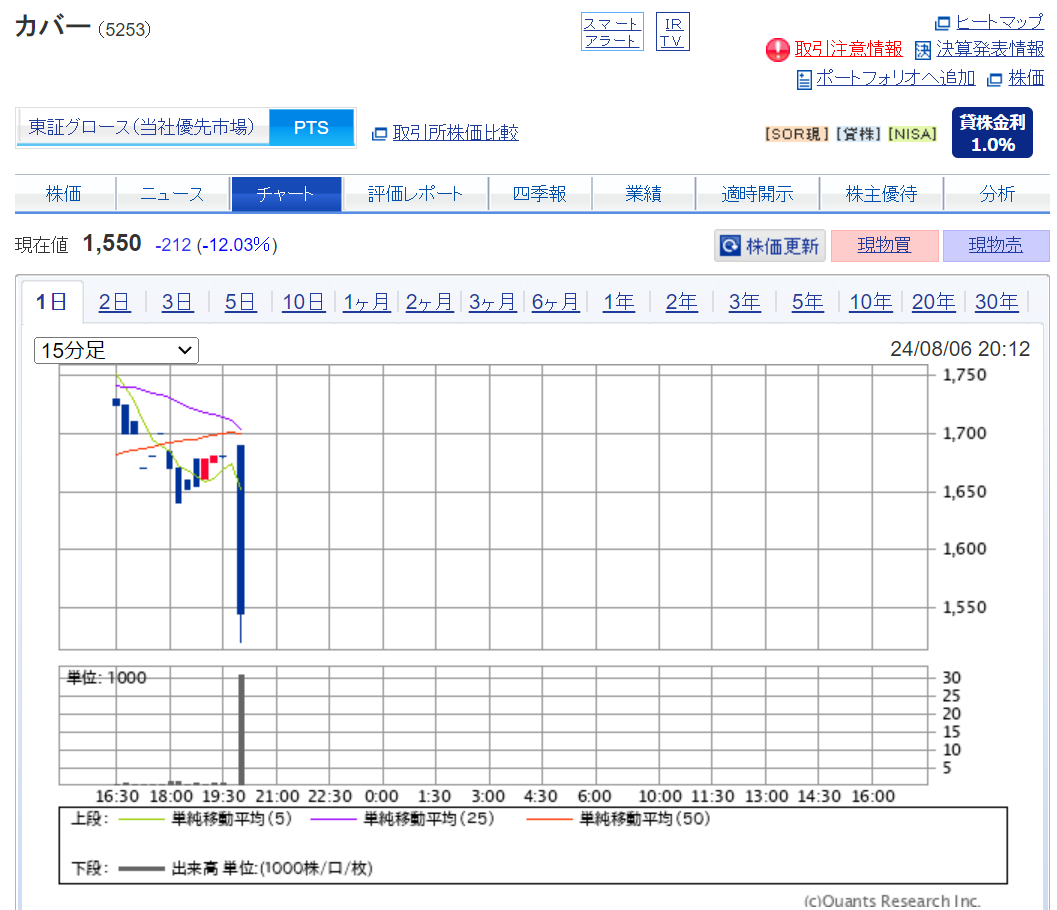Click the 単純移動平均(5) legend entry
The height and width of the screenshot is (910, 1057).
(x=205, y=819)
